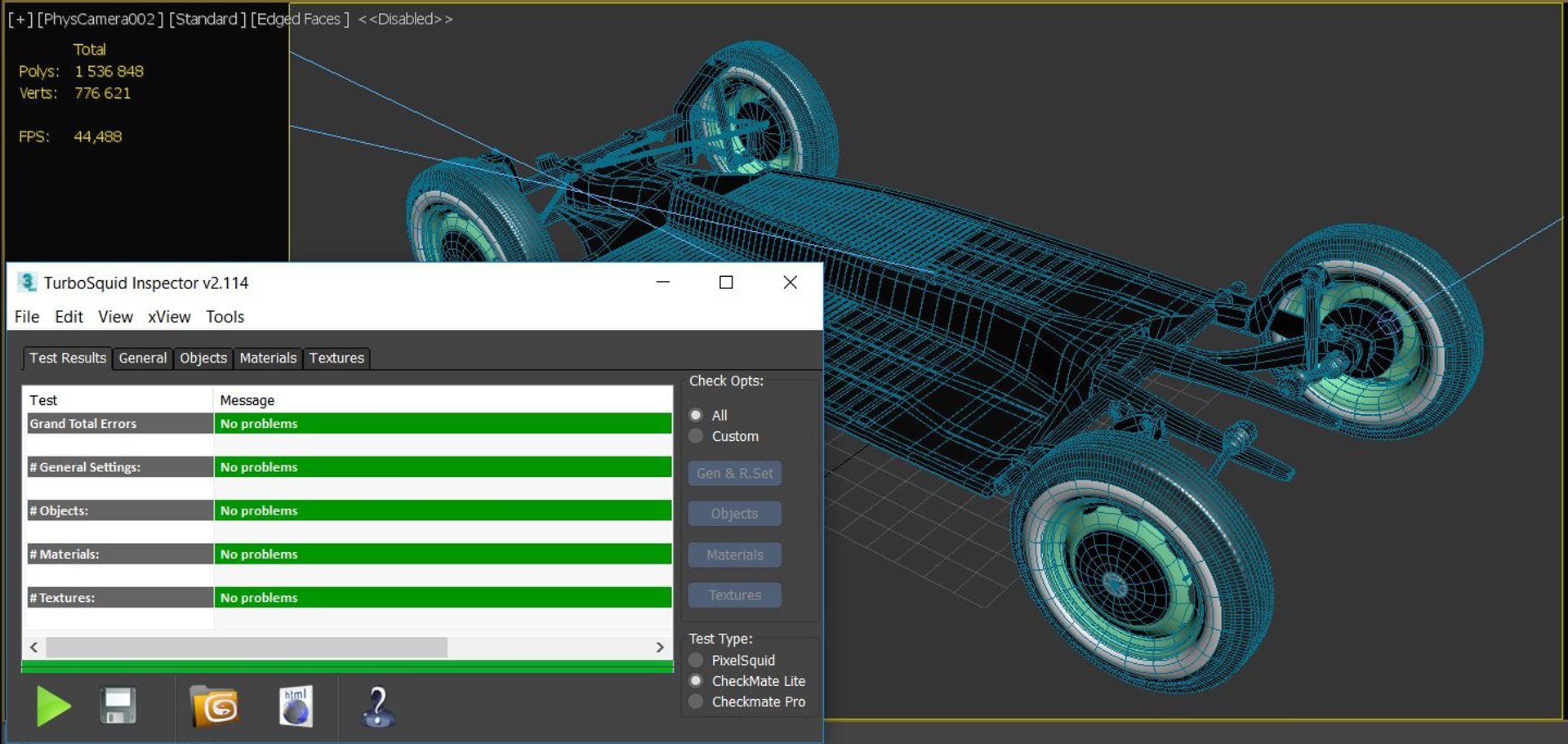Viewport: 1568px width, 744px height.
Task: Switch to the Textures tab
Action: click(x=336, y=358)
